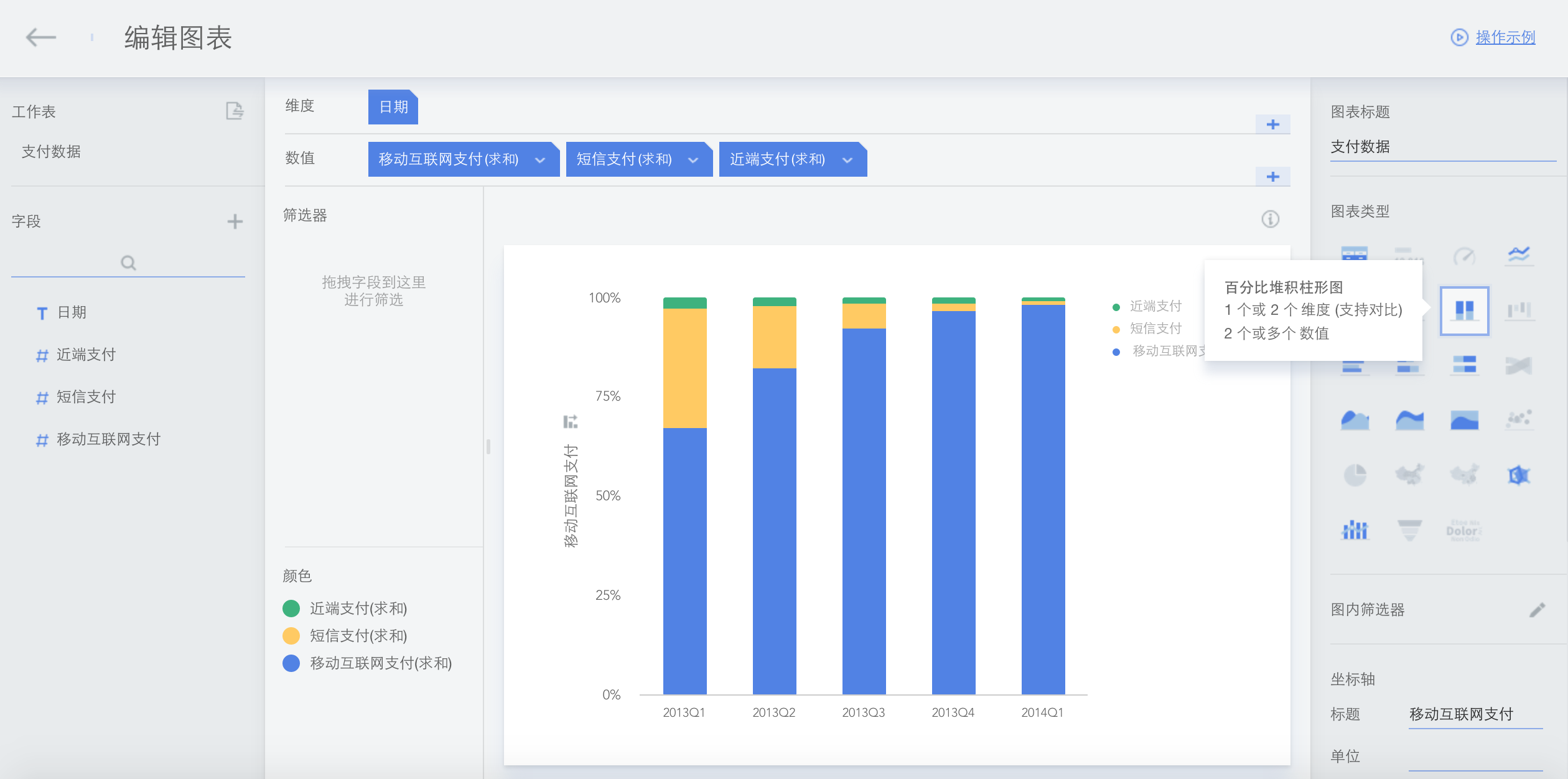Select the 日期 field in list
1568x779 pixels.
pos(72,312)
